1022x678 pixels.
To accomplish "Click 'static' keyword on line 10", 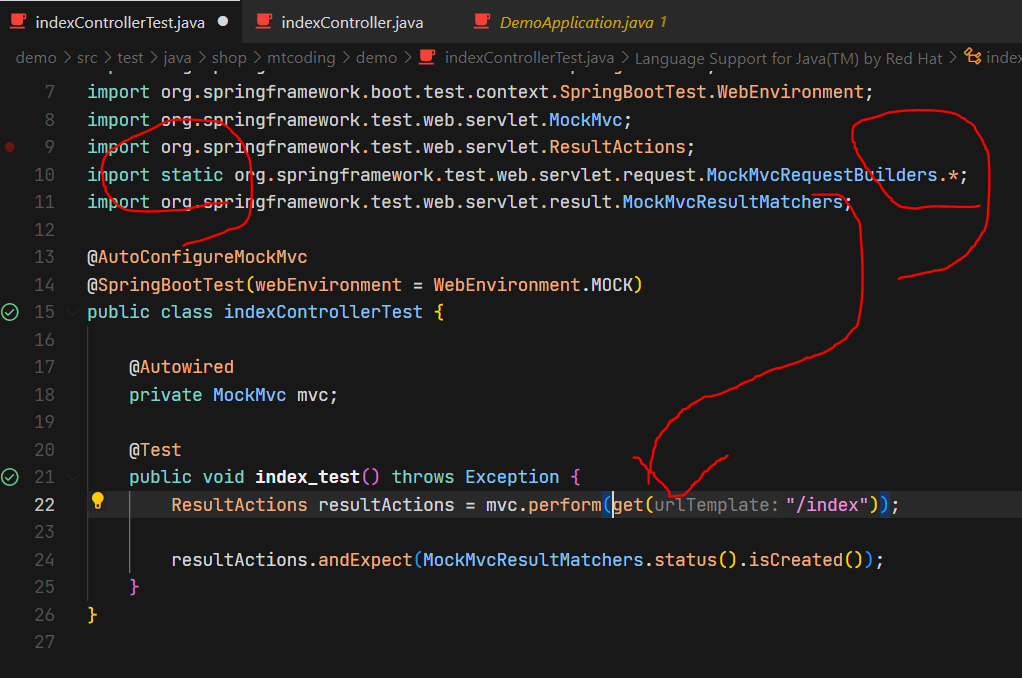I will [x=192, y=175].
